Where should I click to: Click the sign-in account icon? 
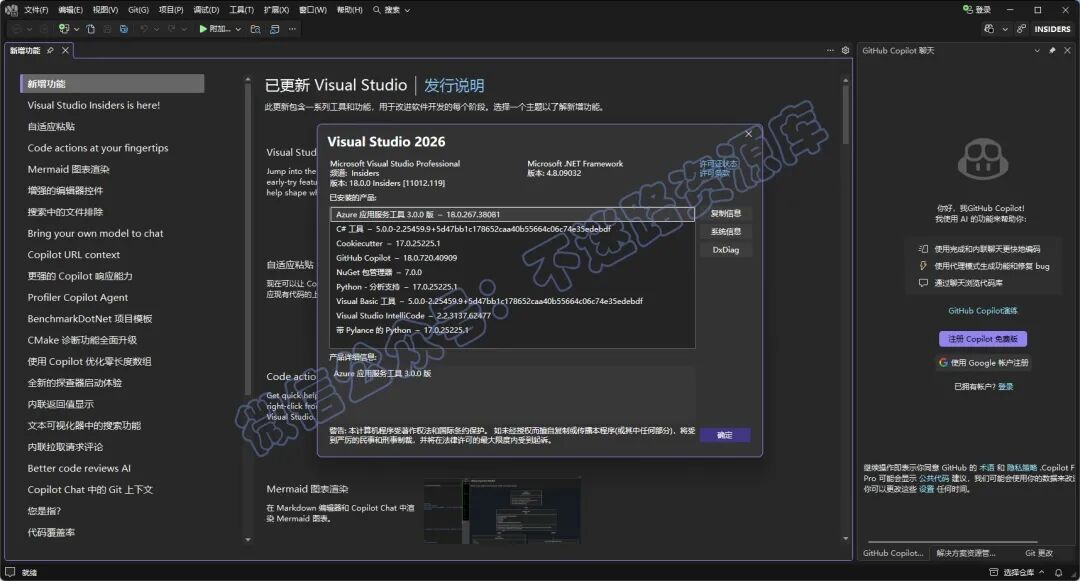coord(968,10)
